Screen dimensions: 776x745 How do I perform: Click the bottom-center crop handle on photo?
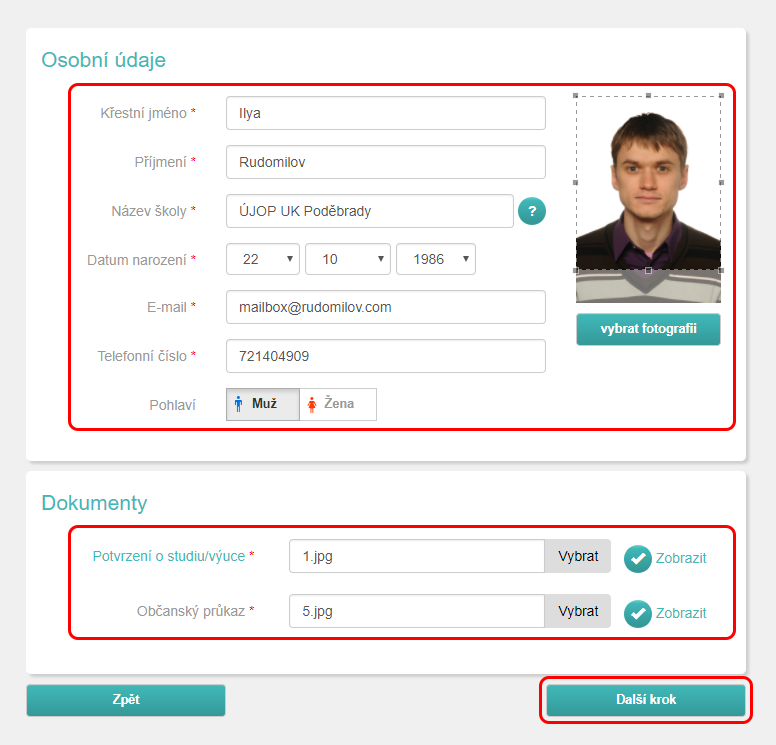tap(648, 270)
